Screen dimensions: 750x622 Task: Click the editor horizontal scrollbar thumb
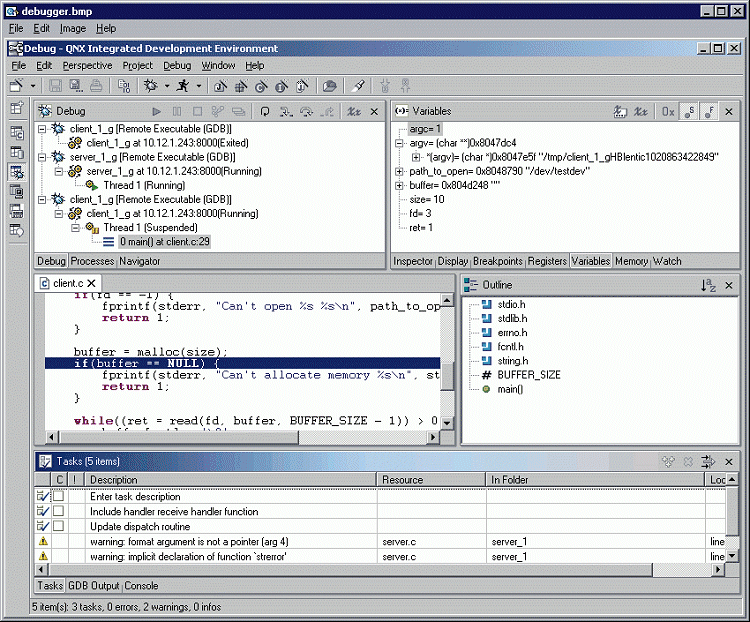pos(179,437)
